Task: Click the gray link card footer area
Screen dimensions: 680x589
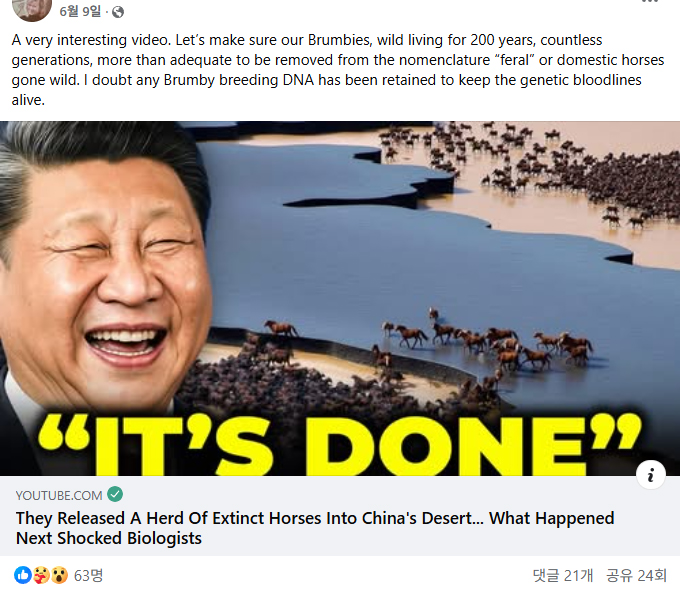Action: 340,516
